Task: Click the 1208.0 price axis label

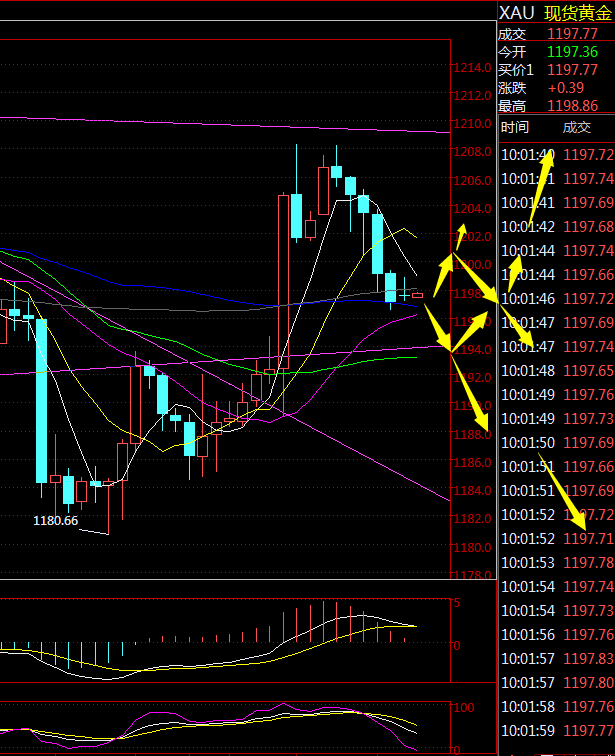Action: click(x=472, y=152)
